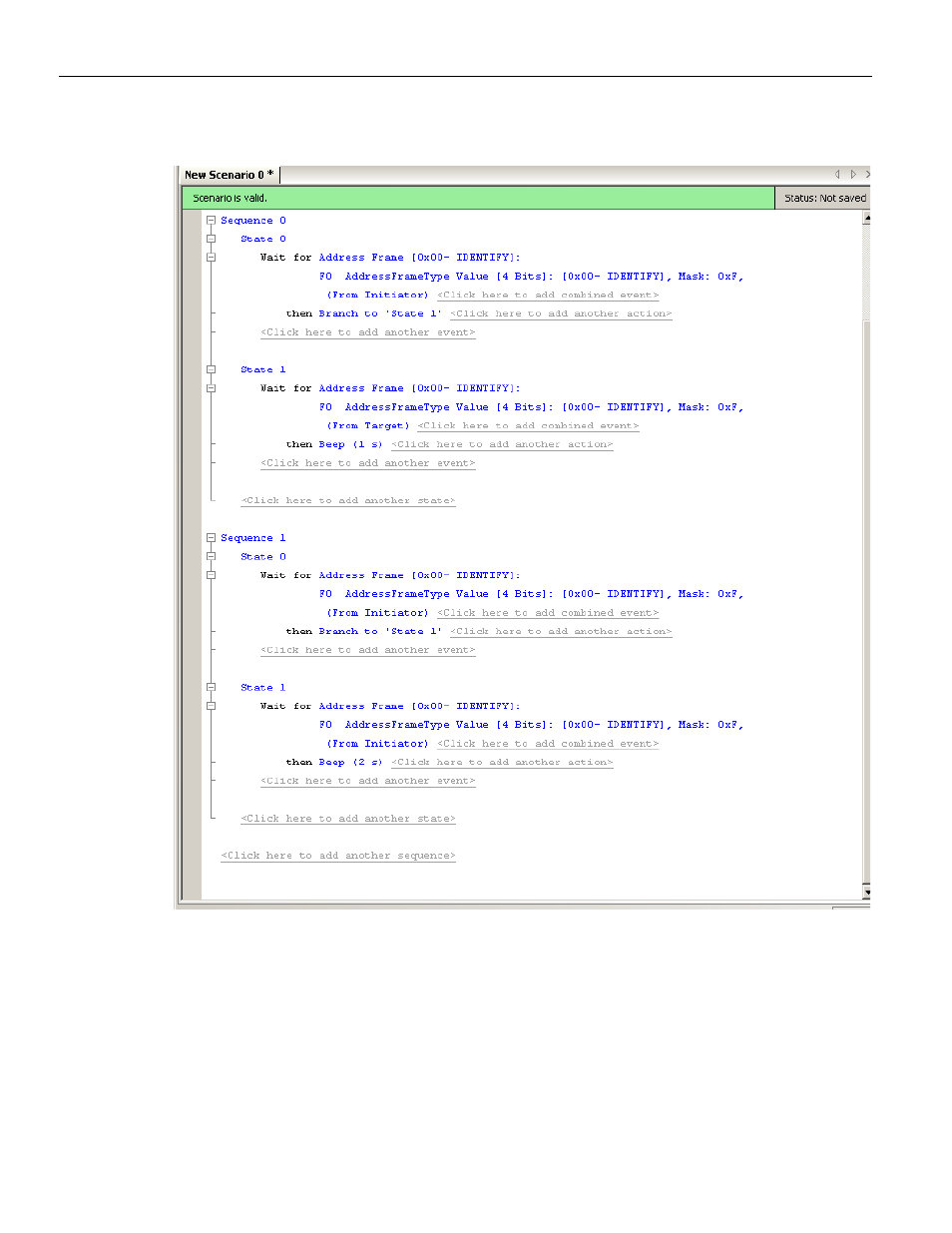Click 'add another action' after Beep (1 s)
Viewport: 952px width, 1233px height.
(x=502, y=444)
